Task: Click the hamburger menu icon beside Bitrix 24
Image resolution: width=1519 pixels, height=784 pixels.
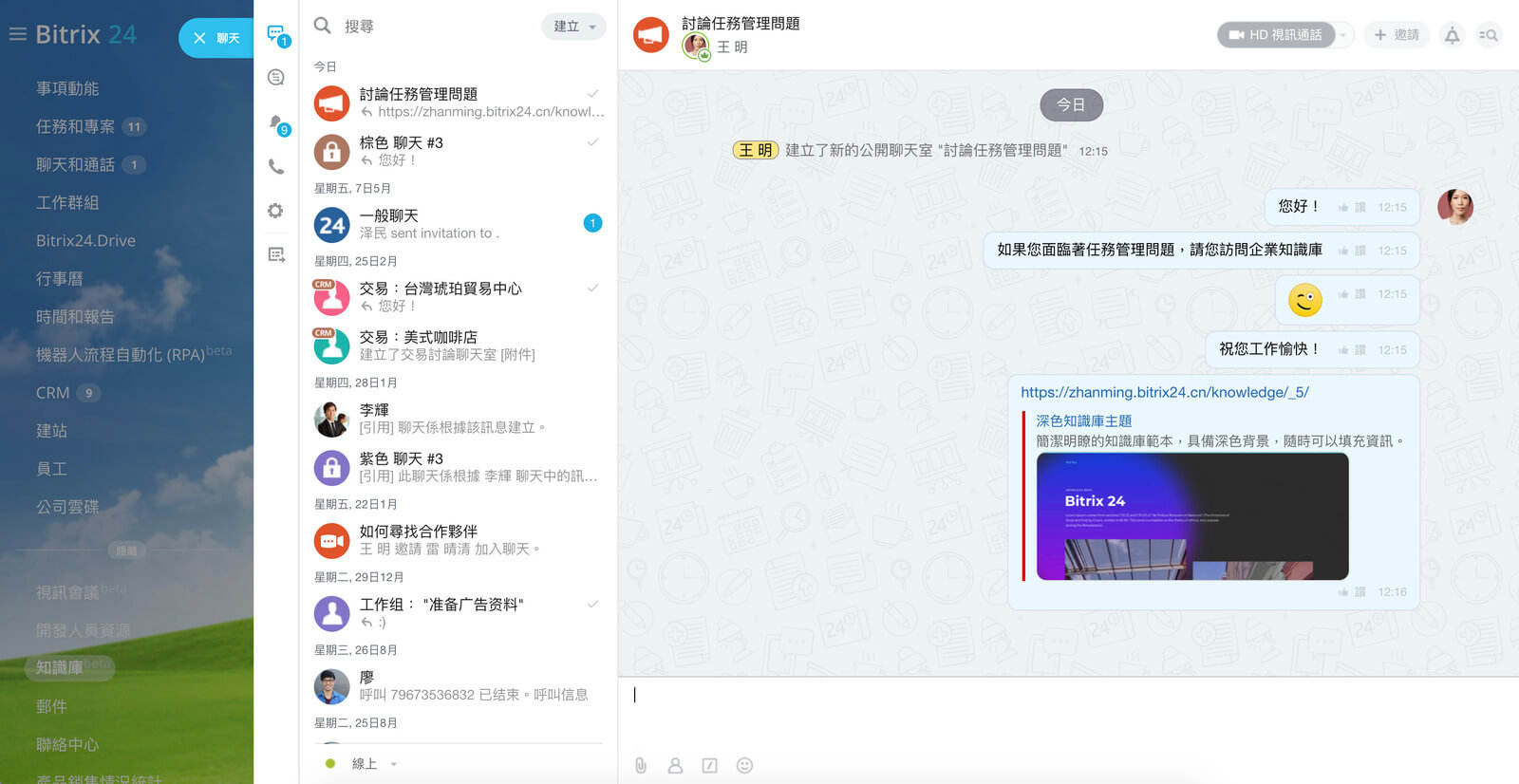Action: pyautogui.click(x=17, y=34)
